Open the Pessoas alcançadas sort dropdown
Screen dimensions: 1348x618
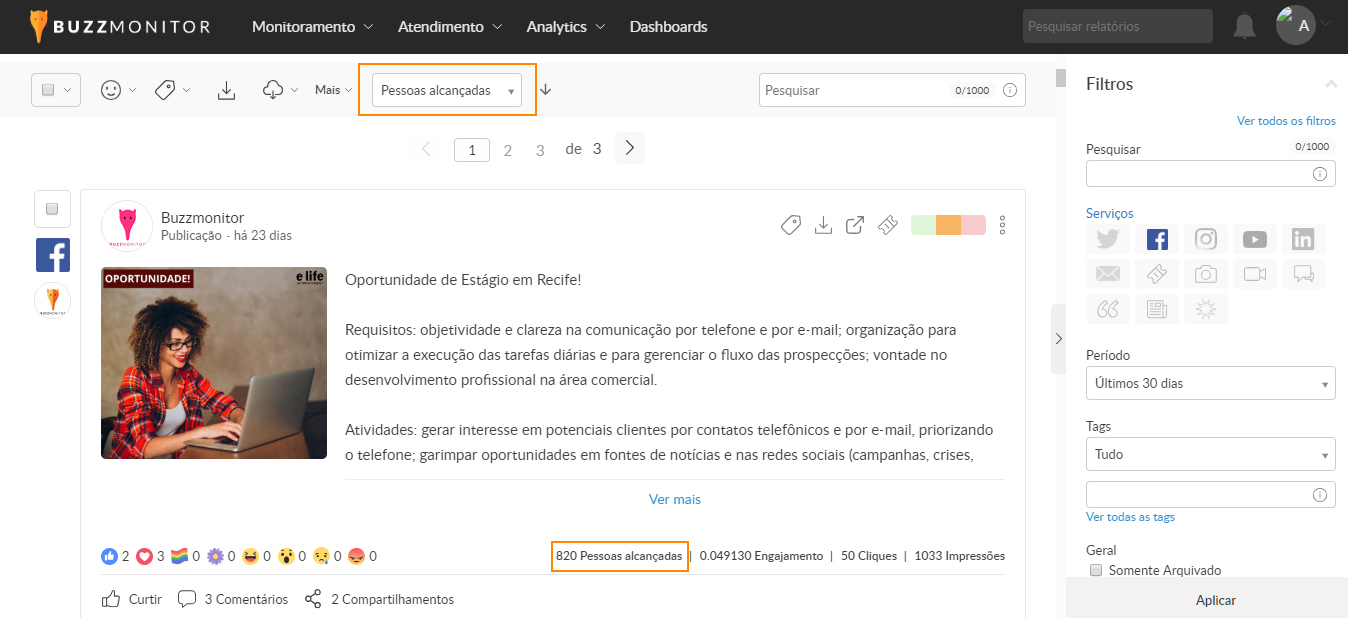[447, 90]
